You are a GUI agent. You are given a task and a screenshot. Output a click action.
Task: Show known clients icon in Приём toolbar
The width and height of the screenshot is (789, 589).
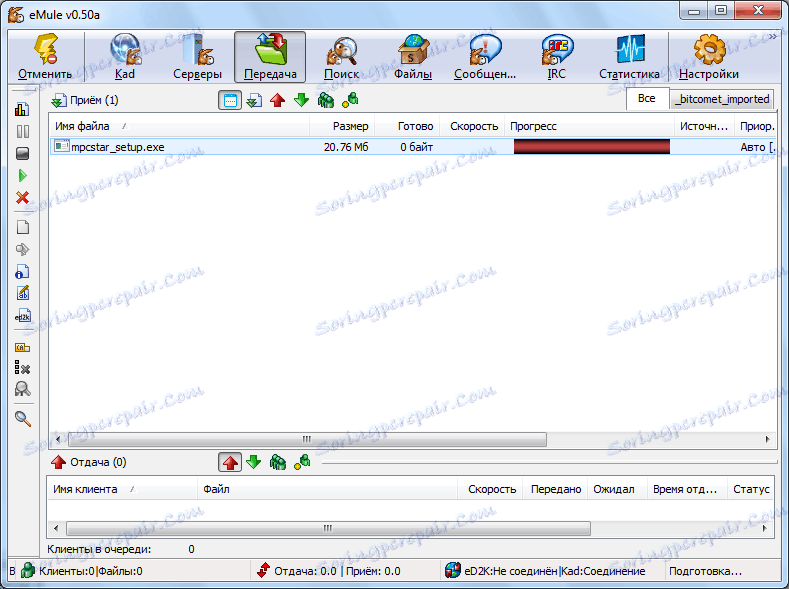click(350, 100)
